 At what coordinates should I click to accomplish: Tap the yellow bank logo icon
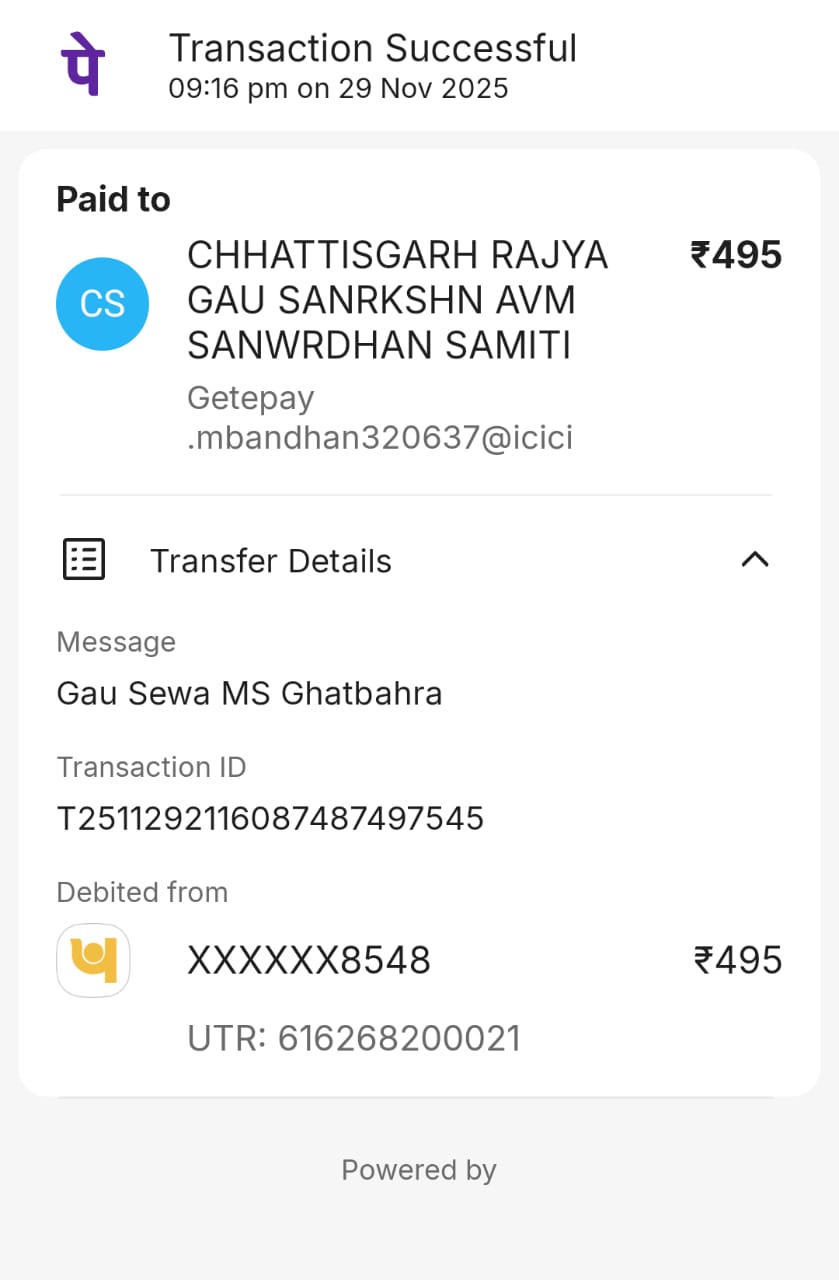93,960
